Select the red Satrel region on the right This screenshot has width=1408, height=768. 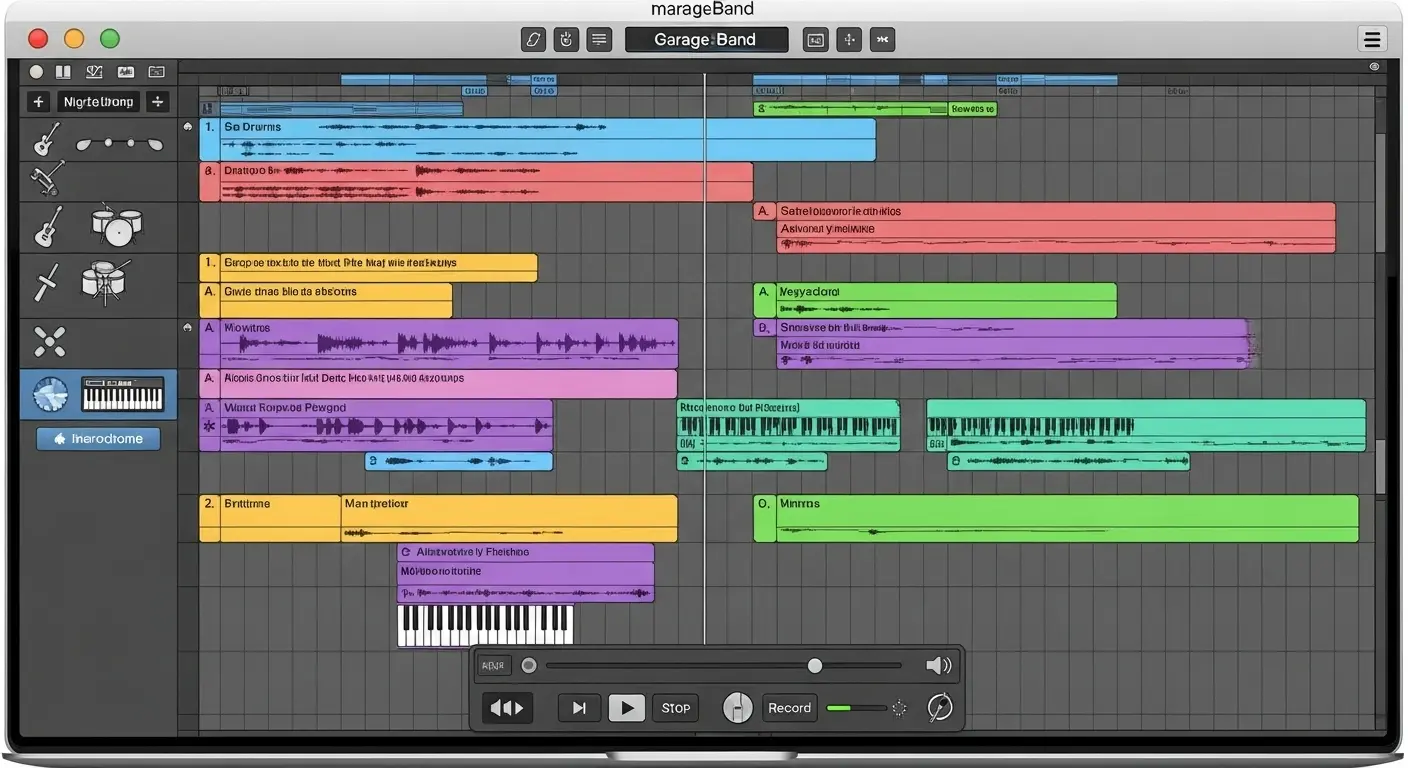click(x=1044, y=227)
